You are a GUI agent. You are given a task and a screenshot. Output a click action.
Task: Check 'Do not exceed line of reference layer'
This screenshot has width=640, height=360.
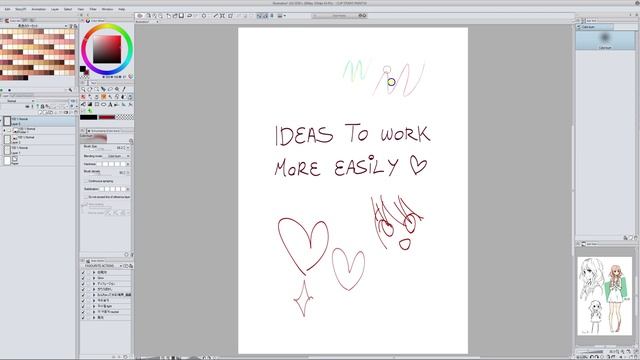86,197
